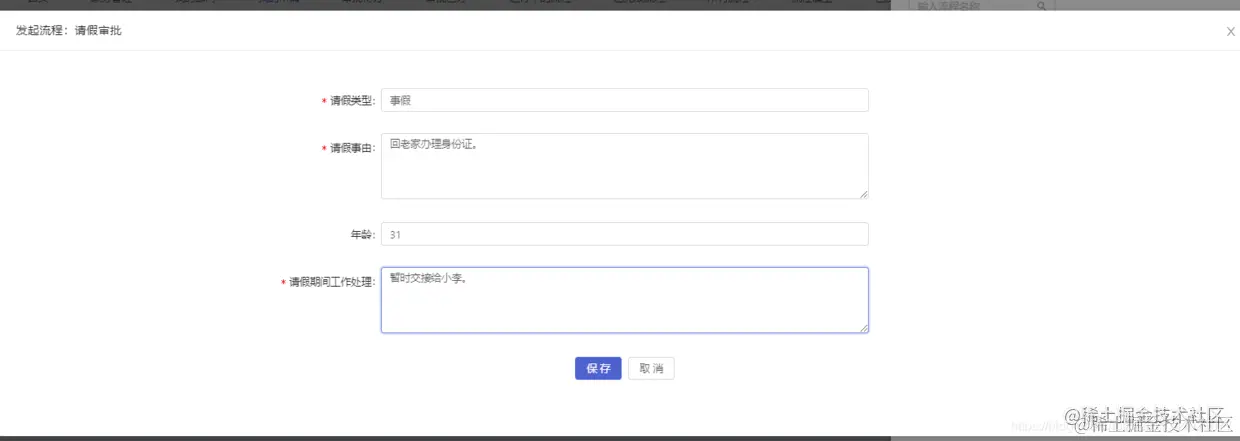This screenshot has width=1240, height=441.
Task: Grab the resize handle of 请假事由 text area
Action: click(863, 193)
